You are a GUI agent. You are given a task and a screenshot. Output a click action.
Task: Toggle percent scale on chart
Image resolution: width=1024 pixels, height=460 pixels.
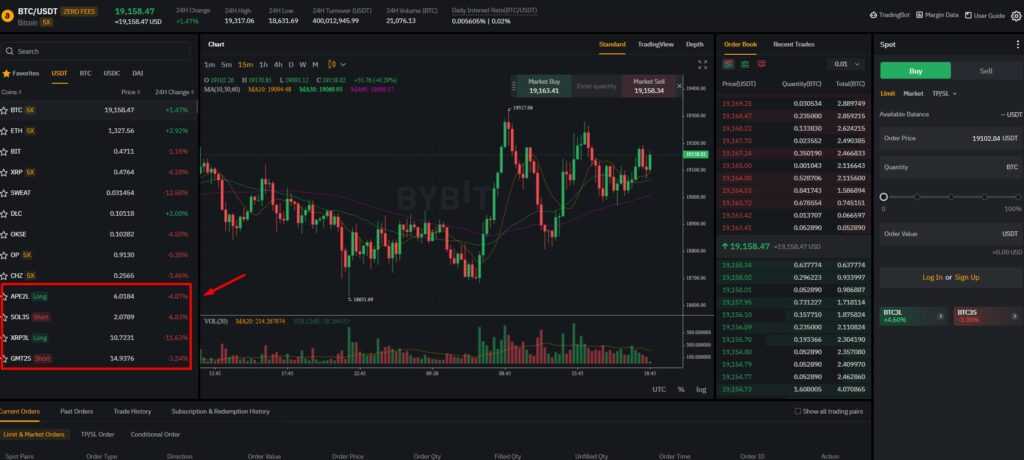[x=681, y=389]
